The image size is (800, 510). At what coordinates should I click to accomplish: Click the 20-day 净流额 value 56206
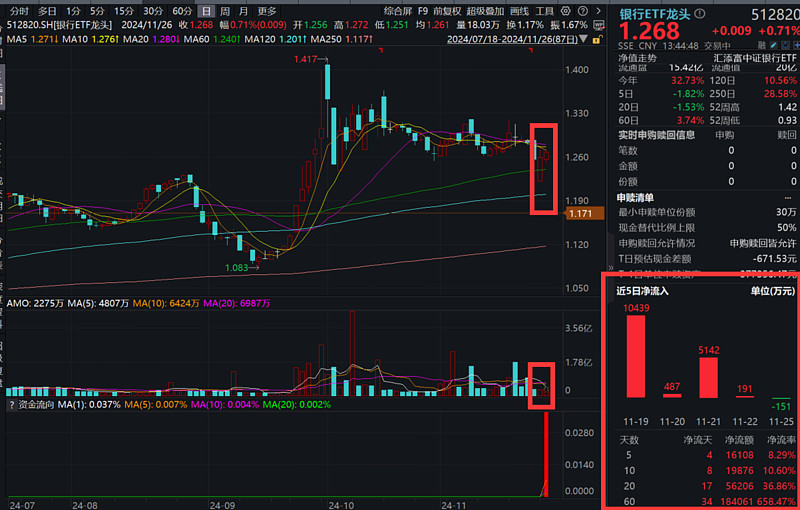739,486
